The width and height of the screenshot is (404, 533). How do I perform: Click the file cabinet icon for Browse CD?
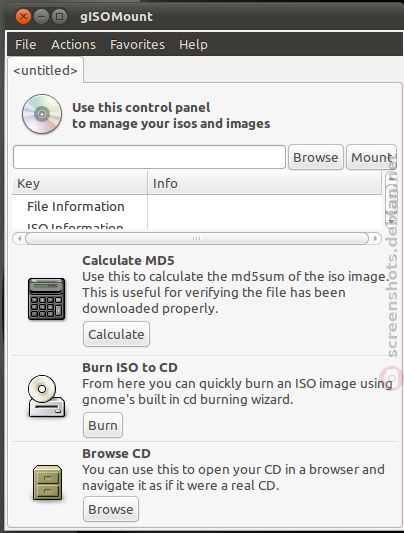click(x=47, y=483)
